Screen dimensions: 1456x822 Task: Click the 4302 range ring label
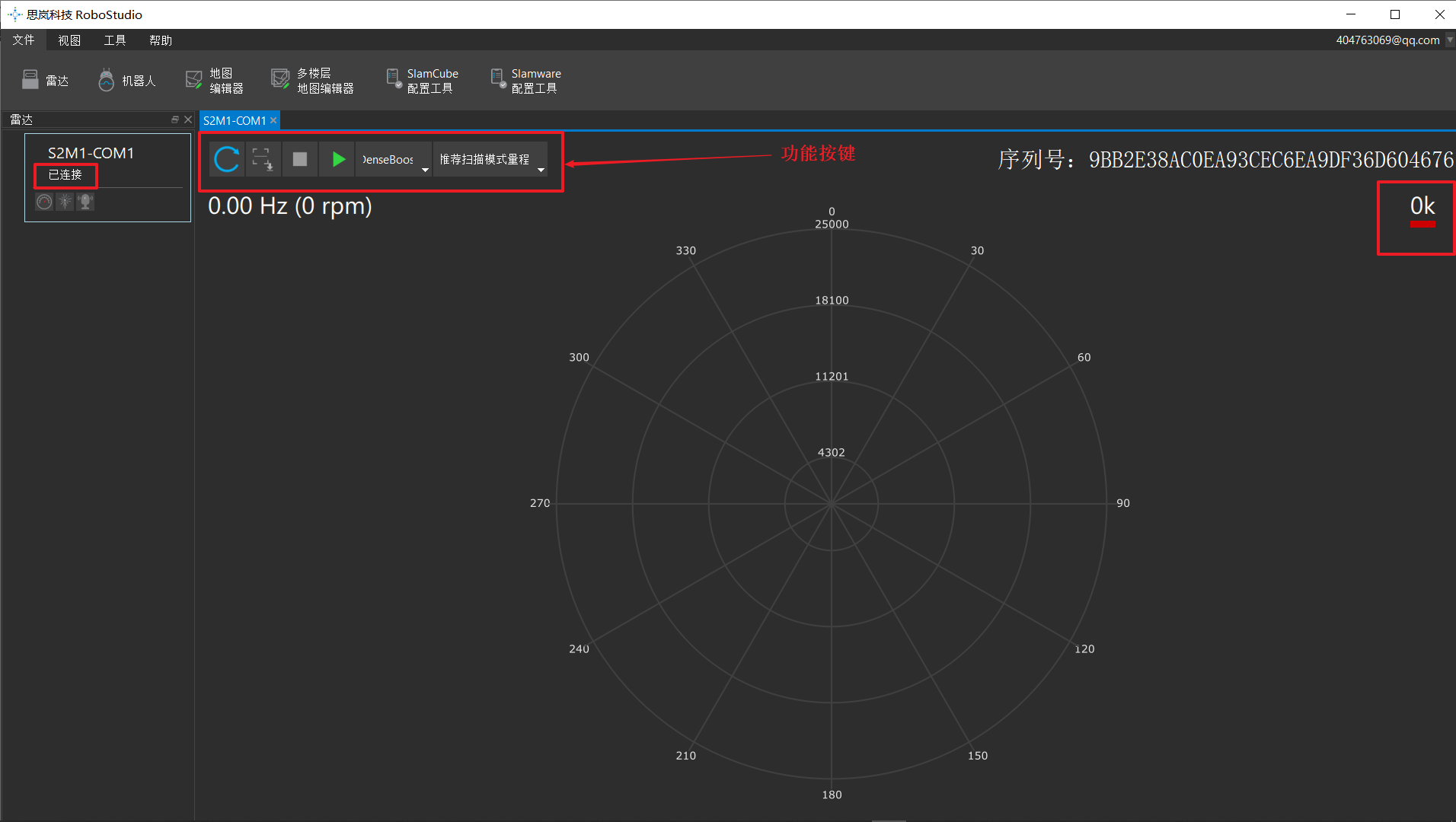(x=832, y=453)
